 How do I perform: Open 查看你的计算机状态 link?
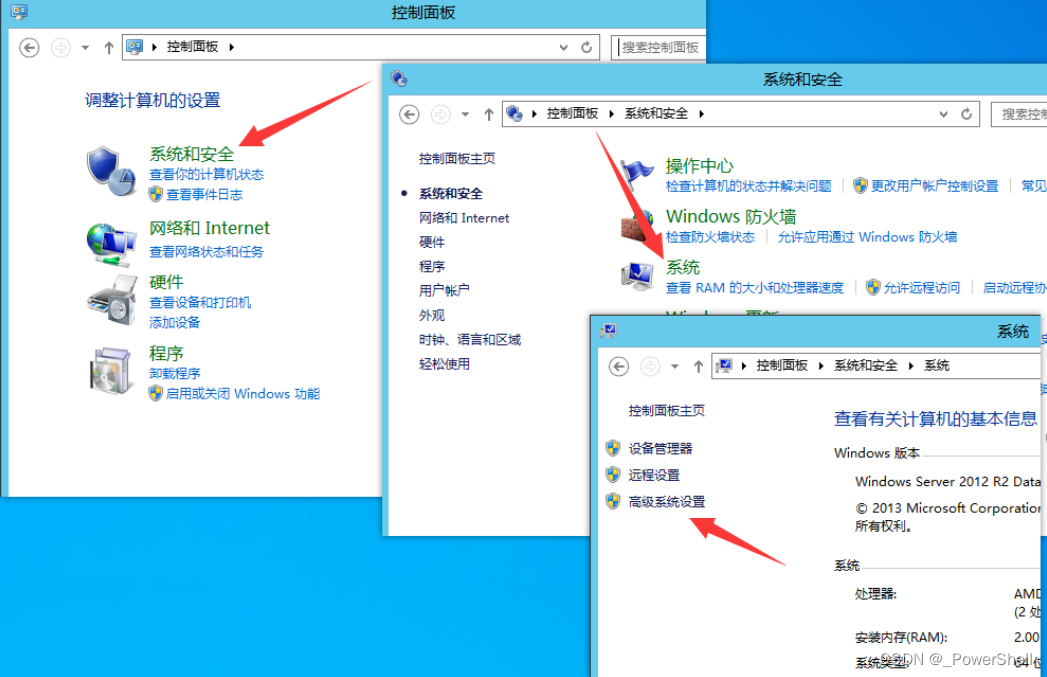click(x=206, y=174)
